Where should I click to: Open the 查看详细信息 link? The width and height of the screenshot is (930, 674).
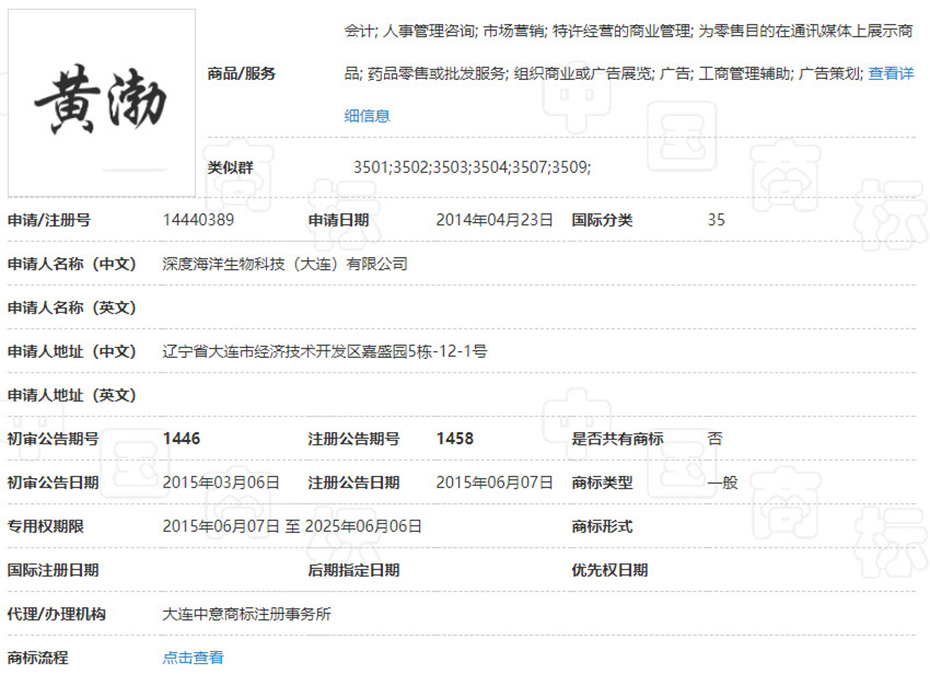click(891, 74)
